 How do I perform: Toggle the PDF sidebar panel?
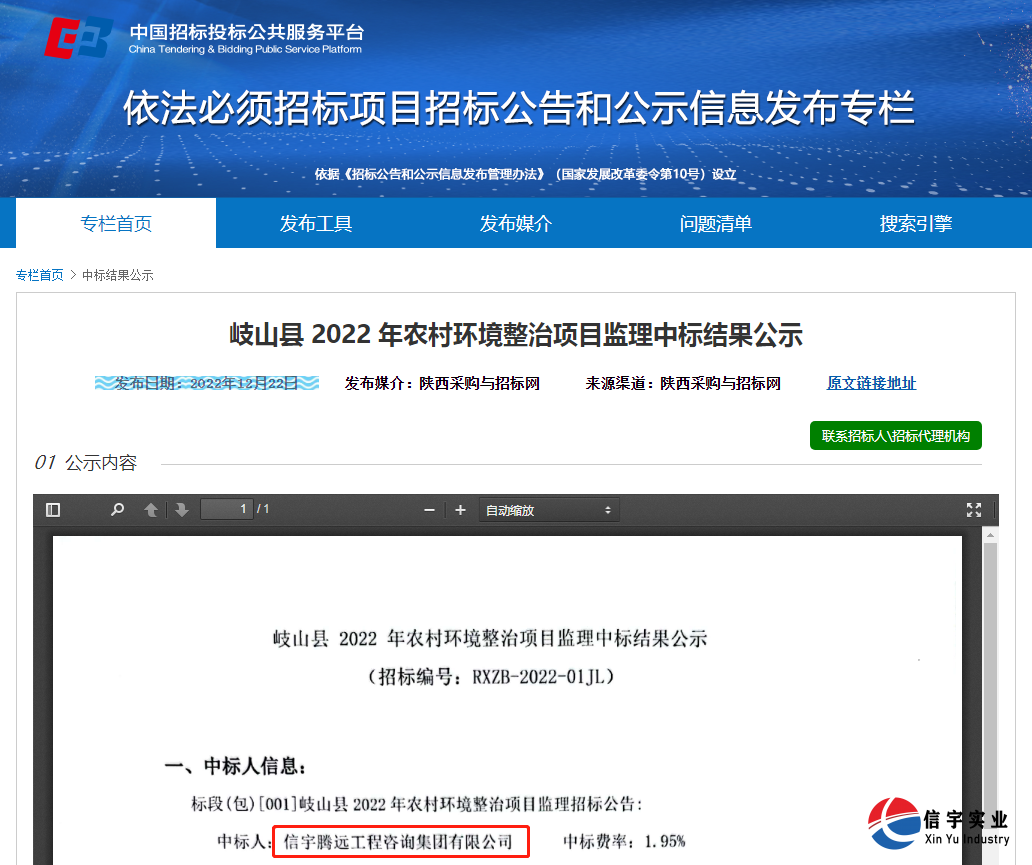tap(52, 509)
